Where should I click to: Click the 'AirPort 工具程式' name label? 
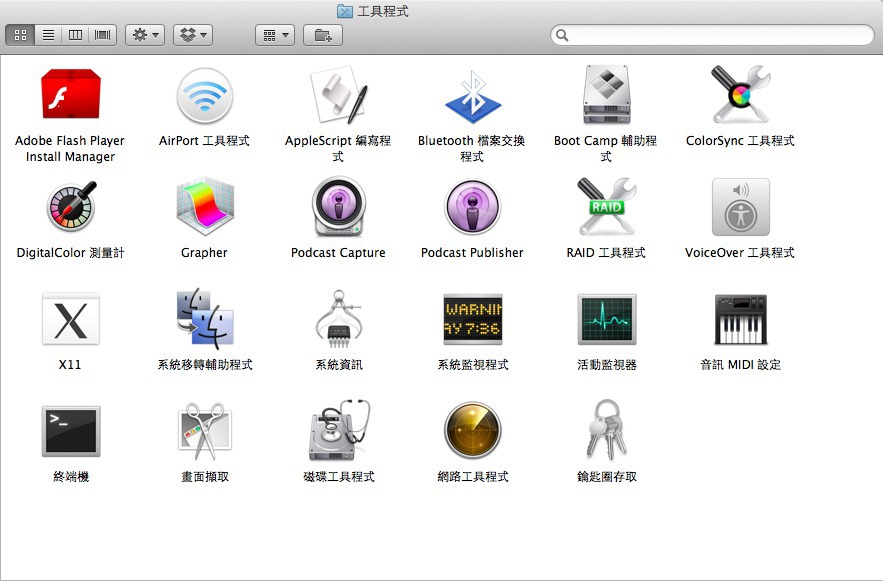[x=204, y=140]
